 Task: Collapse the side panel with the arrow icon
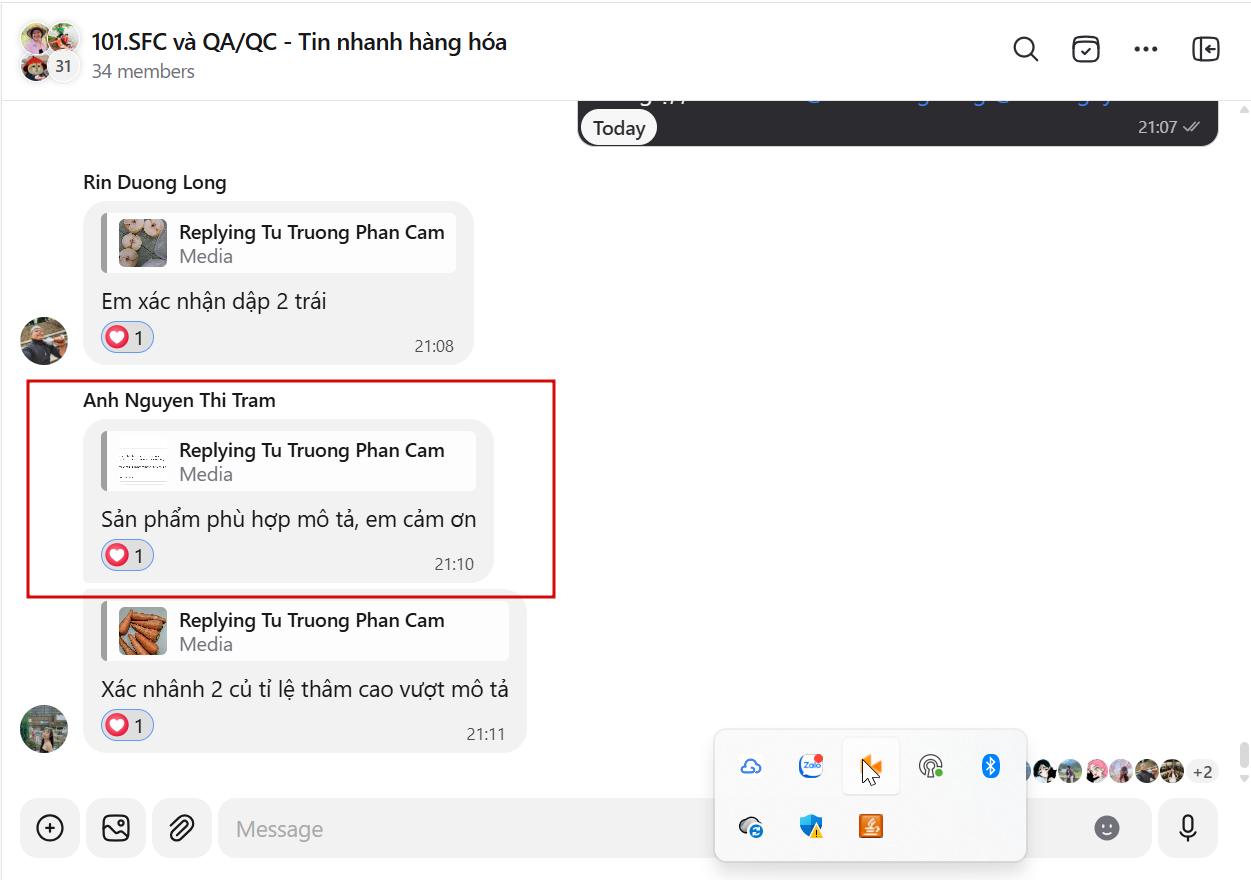point(1206,49)
